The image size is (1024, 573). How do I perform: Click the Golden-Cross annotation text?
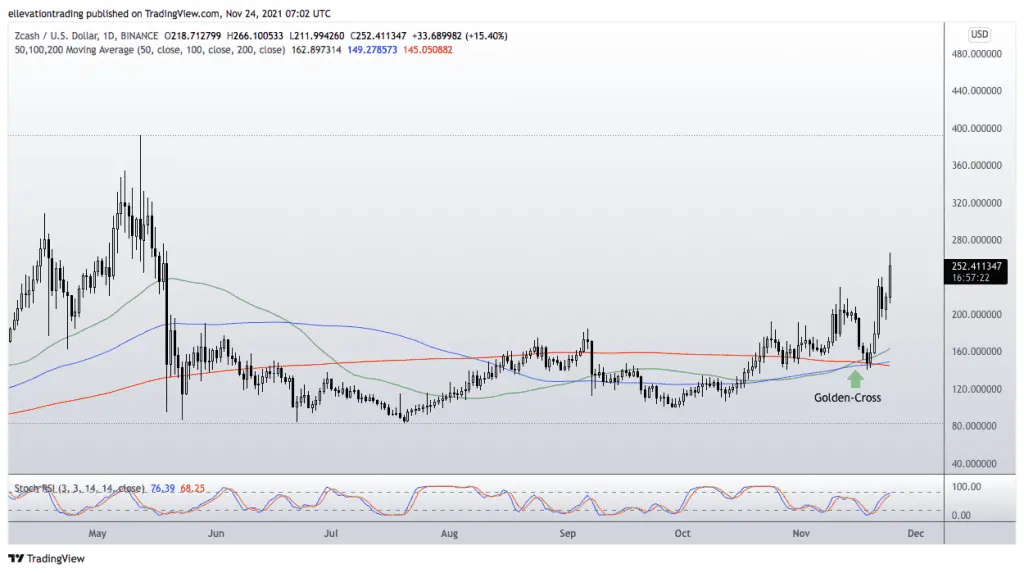pyautogui.click(x=847, y=397)
